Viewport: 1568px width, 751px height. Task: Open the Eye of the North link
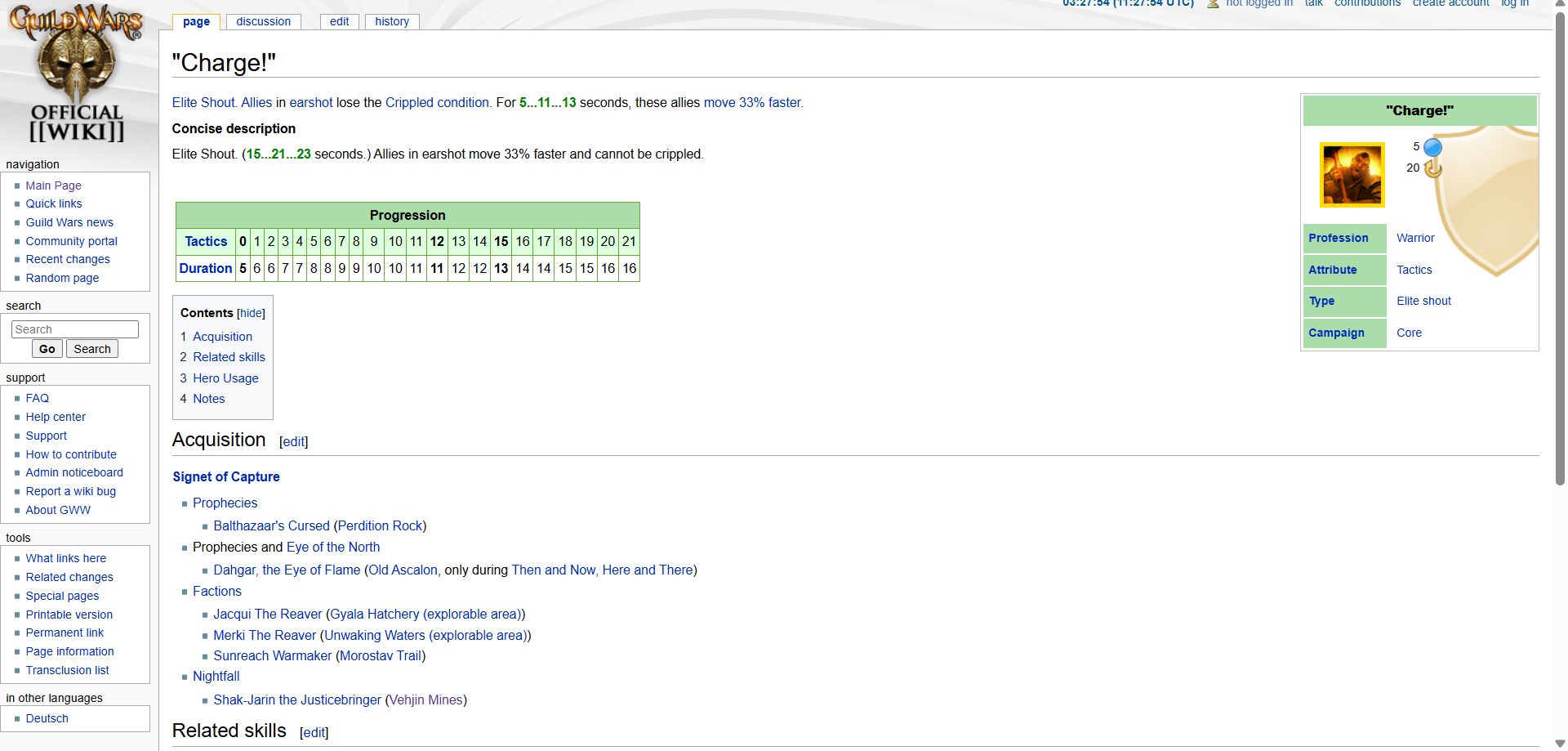[333, 547]
